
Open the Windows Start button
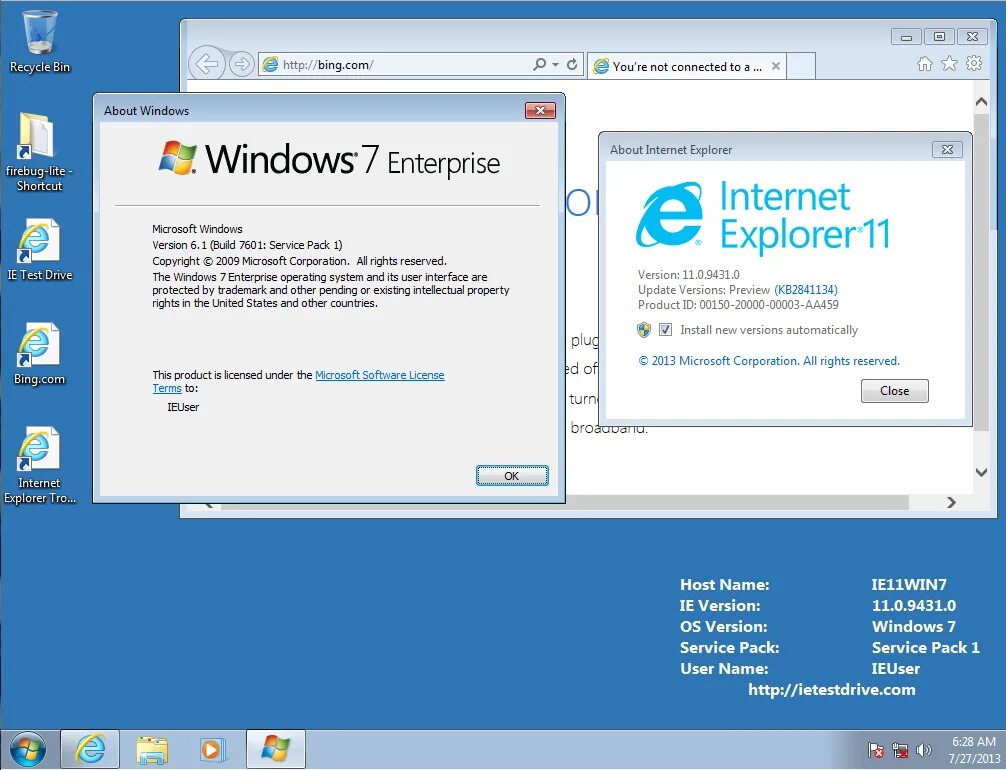coord(28,749)
